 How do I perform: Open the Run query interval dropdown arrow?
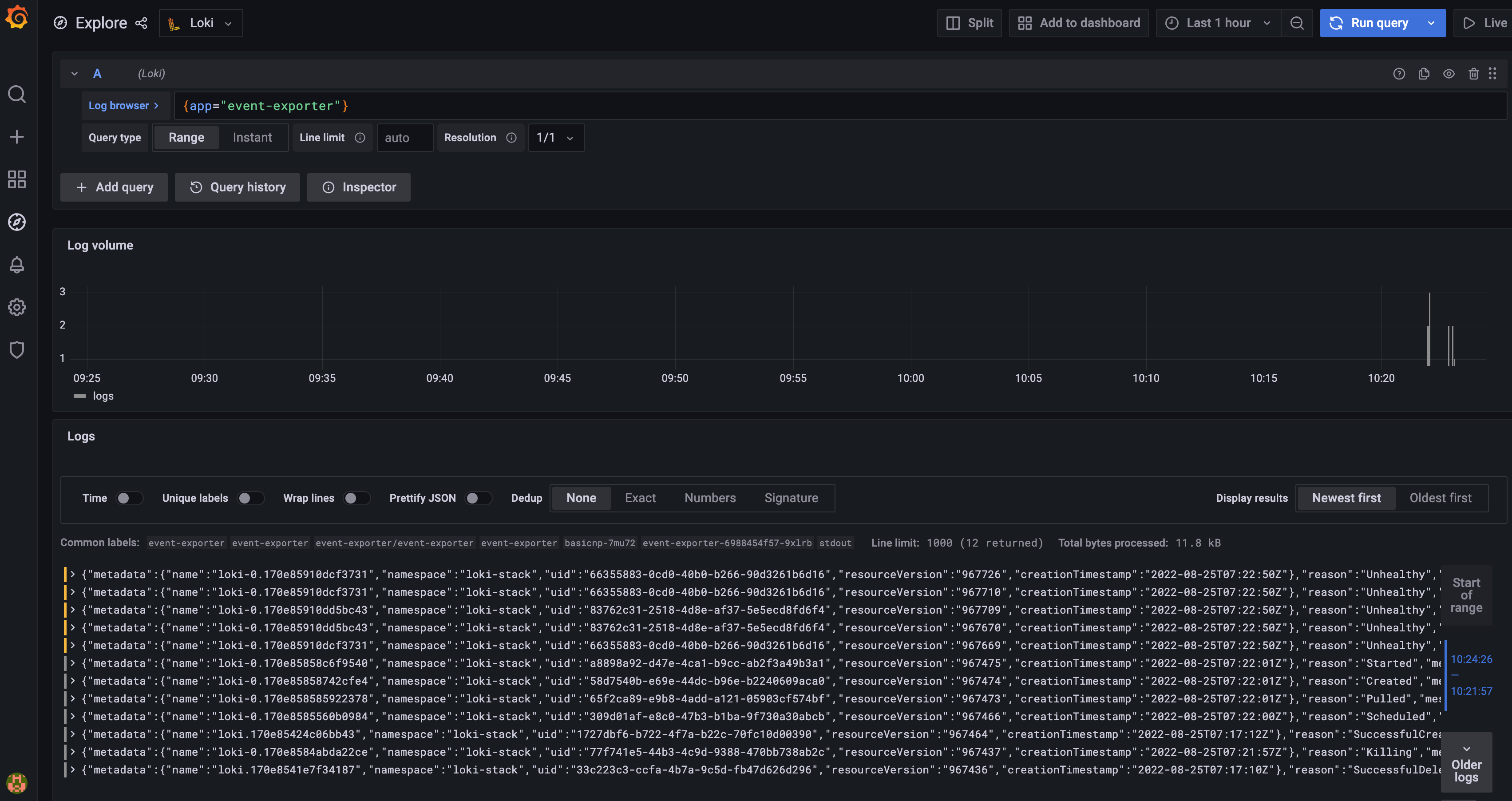[x=1431, y=23]
